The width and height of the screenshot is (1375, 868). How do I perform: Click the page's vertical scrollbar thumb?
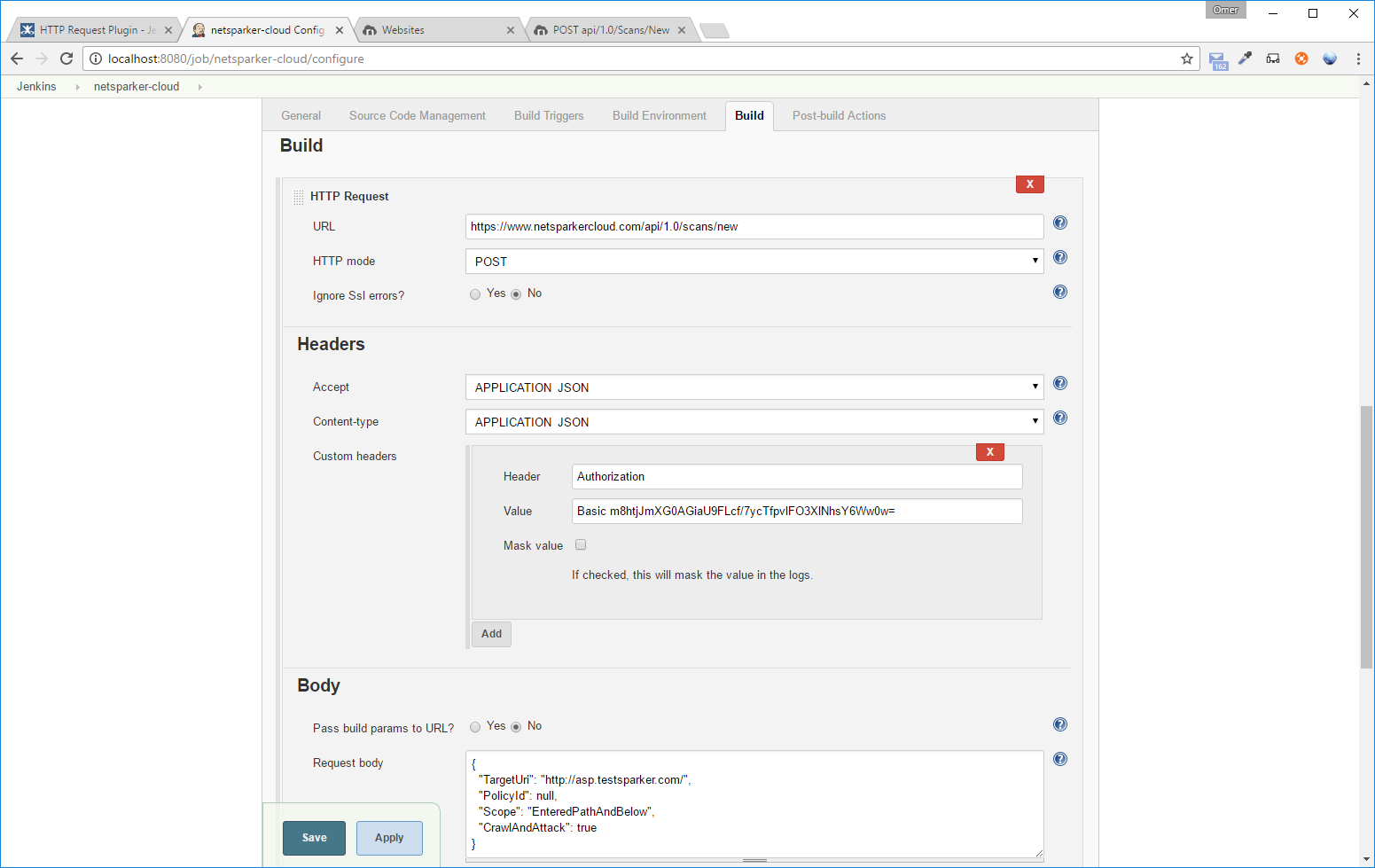pyautogui.click(x=1365, y=536)
